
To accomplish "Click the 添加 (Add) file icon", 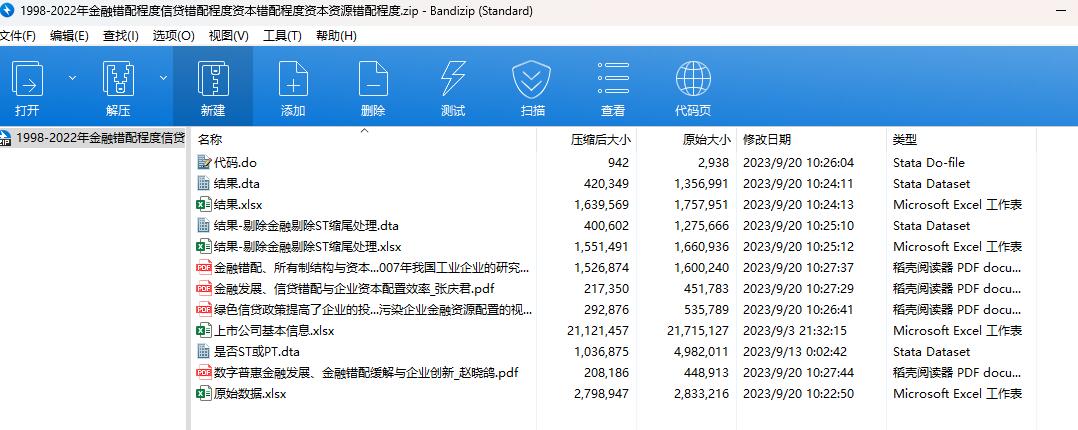I will coord(294,79).
